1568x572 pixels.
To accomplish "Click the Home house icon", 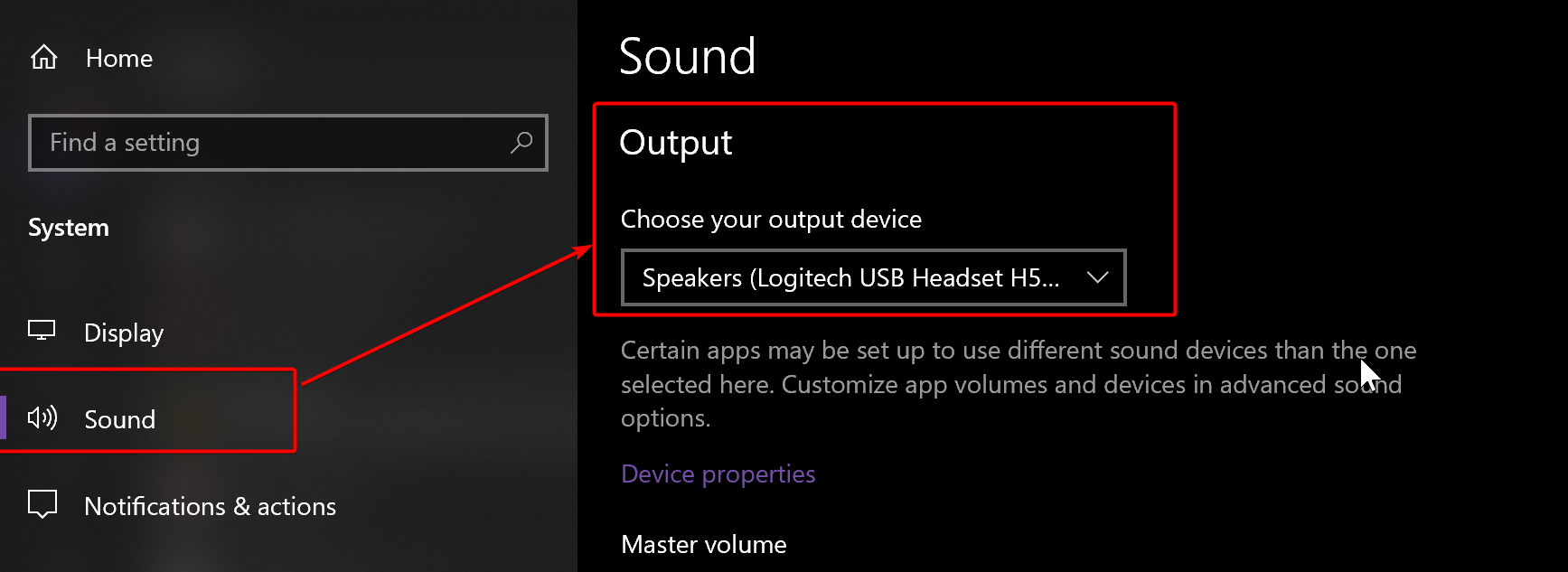I will pyautogui.click(x=43, y=58).
